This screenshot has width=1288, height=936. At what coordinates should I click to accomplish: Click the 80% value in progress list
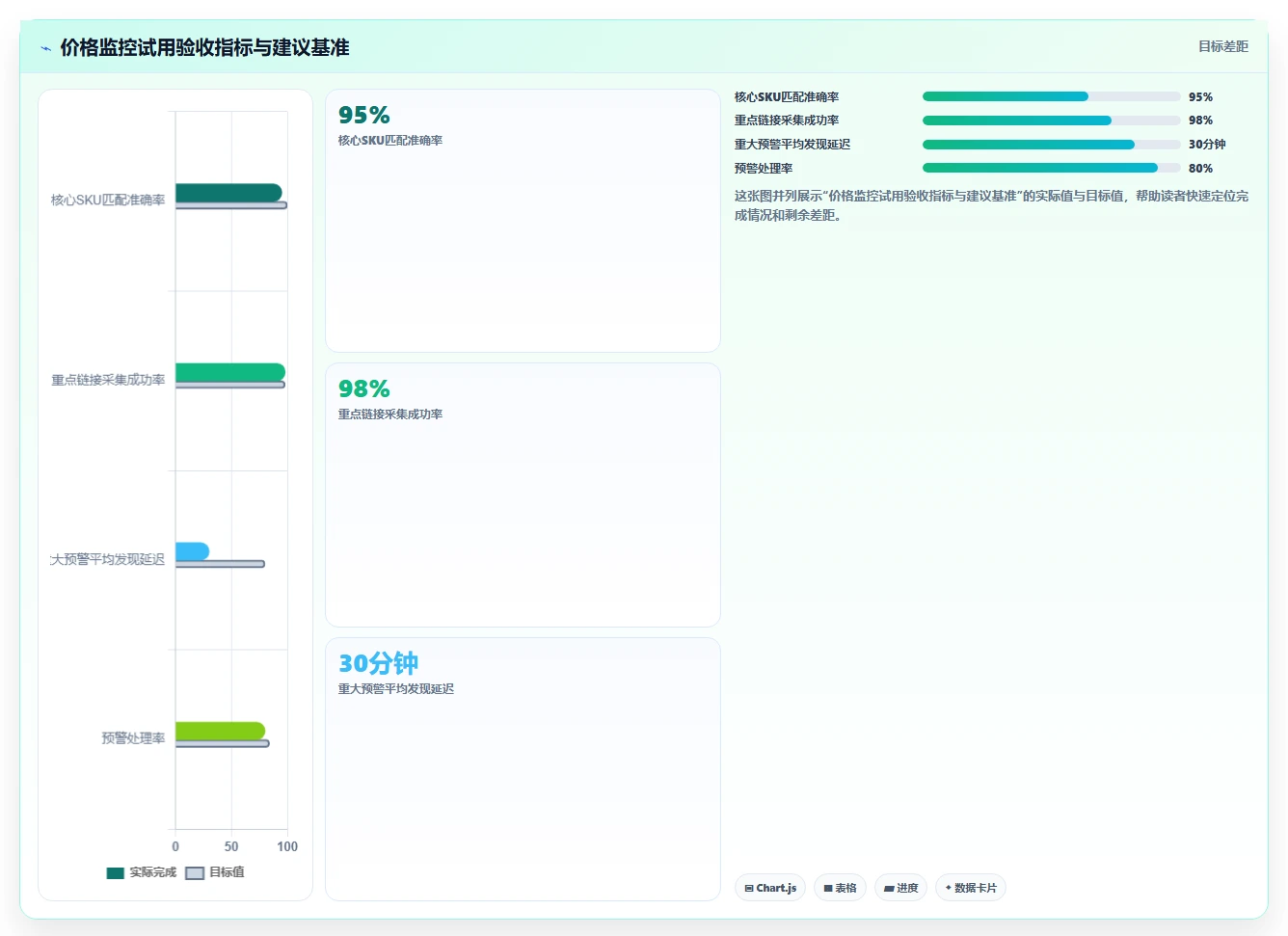[x=1200, y=168]
